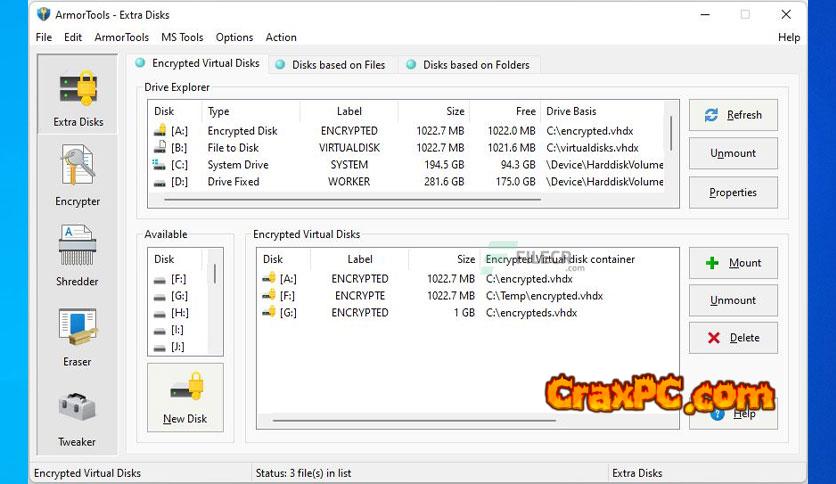Switch to Encrypted Virtual Disks tab
Image resolution: width=836 pixels, height=484 pixels.
pos(197,63)
